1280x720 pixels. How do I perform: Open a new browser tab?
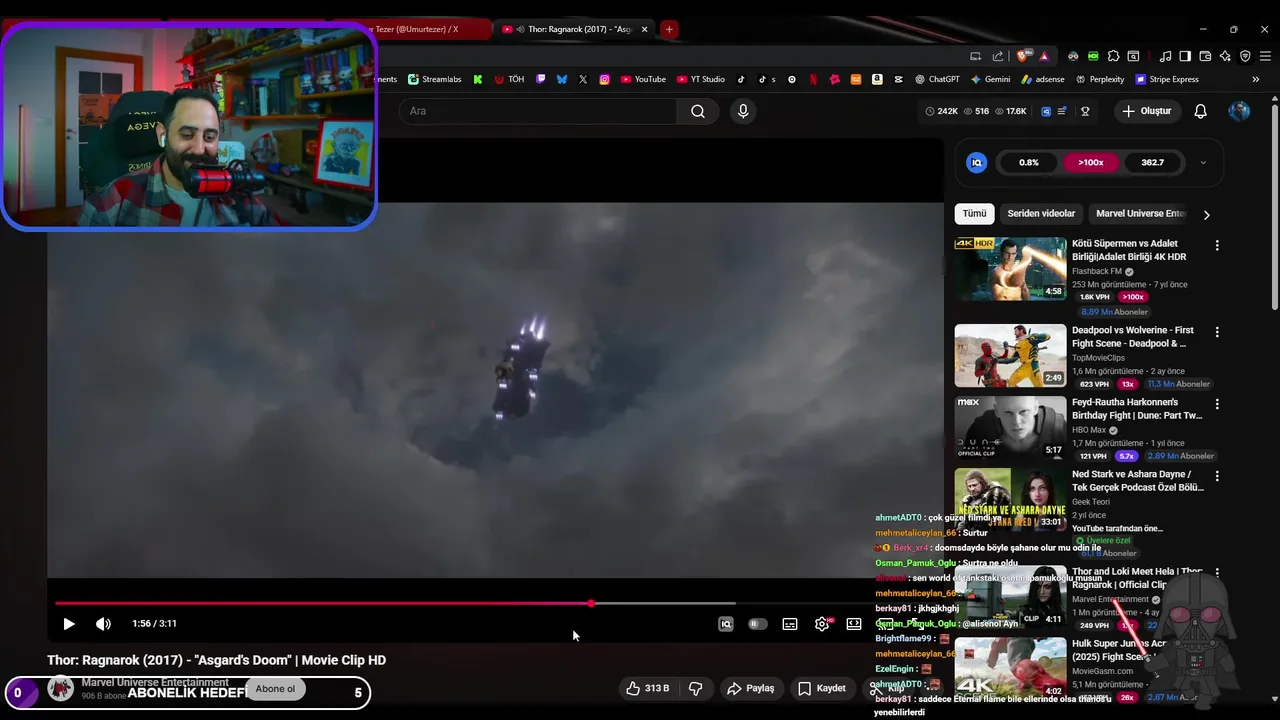[x=669, y=29]
